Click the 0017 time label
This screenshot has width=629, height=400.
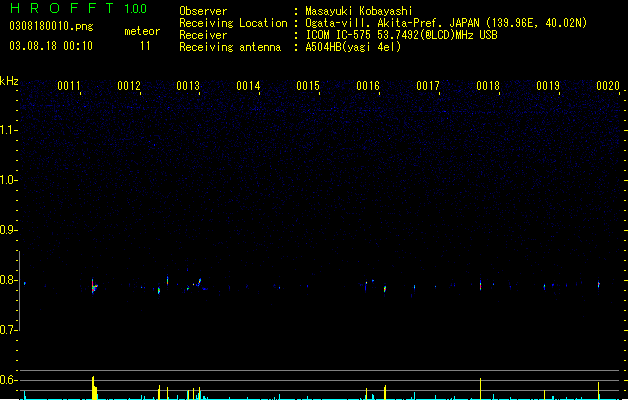point(428,86)
